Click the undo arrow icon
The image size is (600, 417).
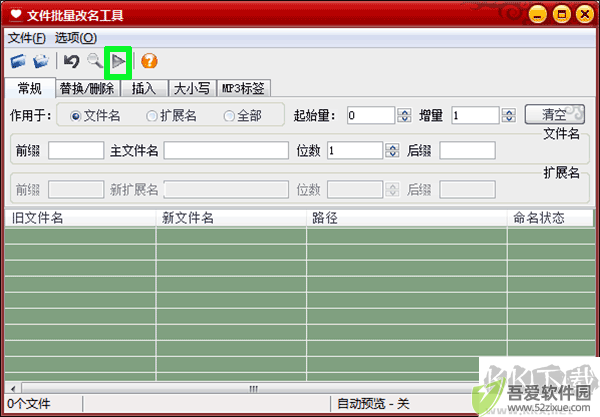[x=72, y=61]
